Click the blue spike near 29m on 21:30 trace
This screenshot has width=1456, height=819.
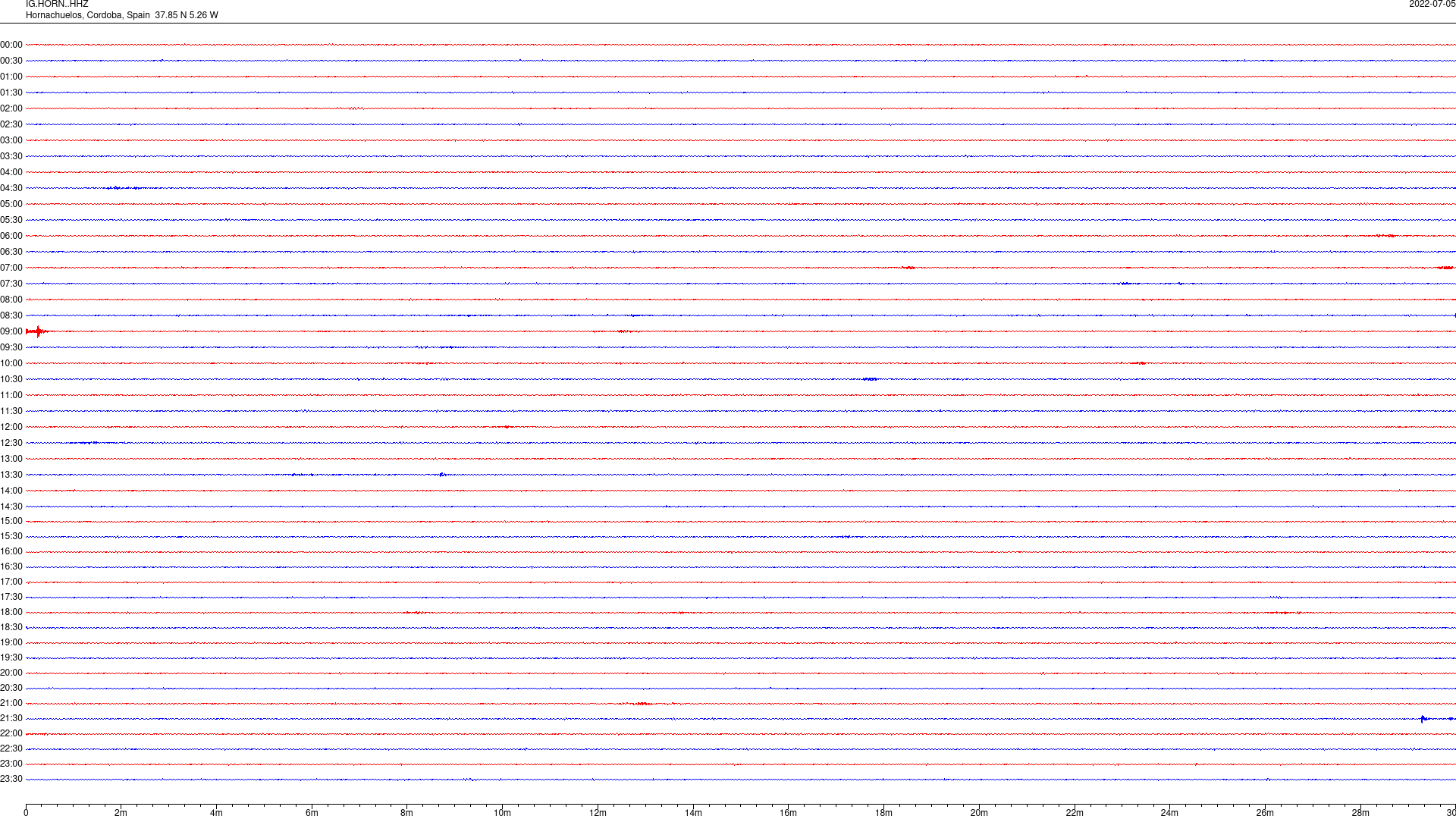tap(1423, 718)
